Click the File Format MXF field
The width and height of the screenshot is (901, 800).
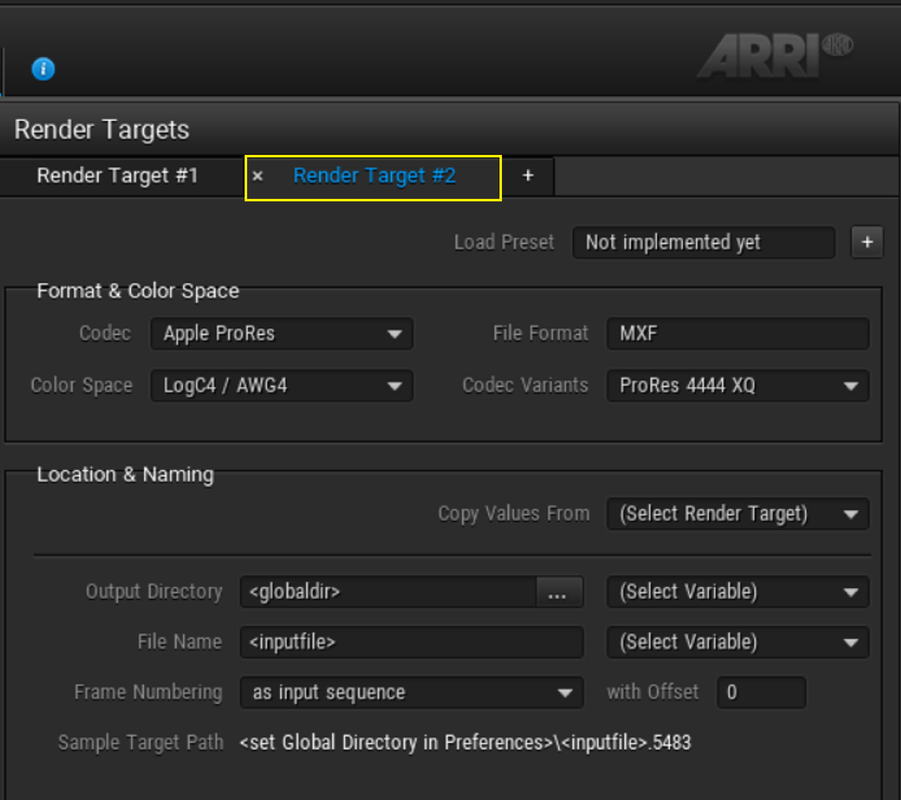[x=738, y=334]
